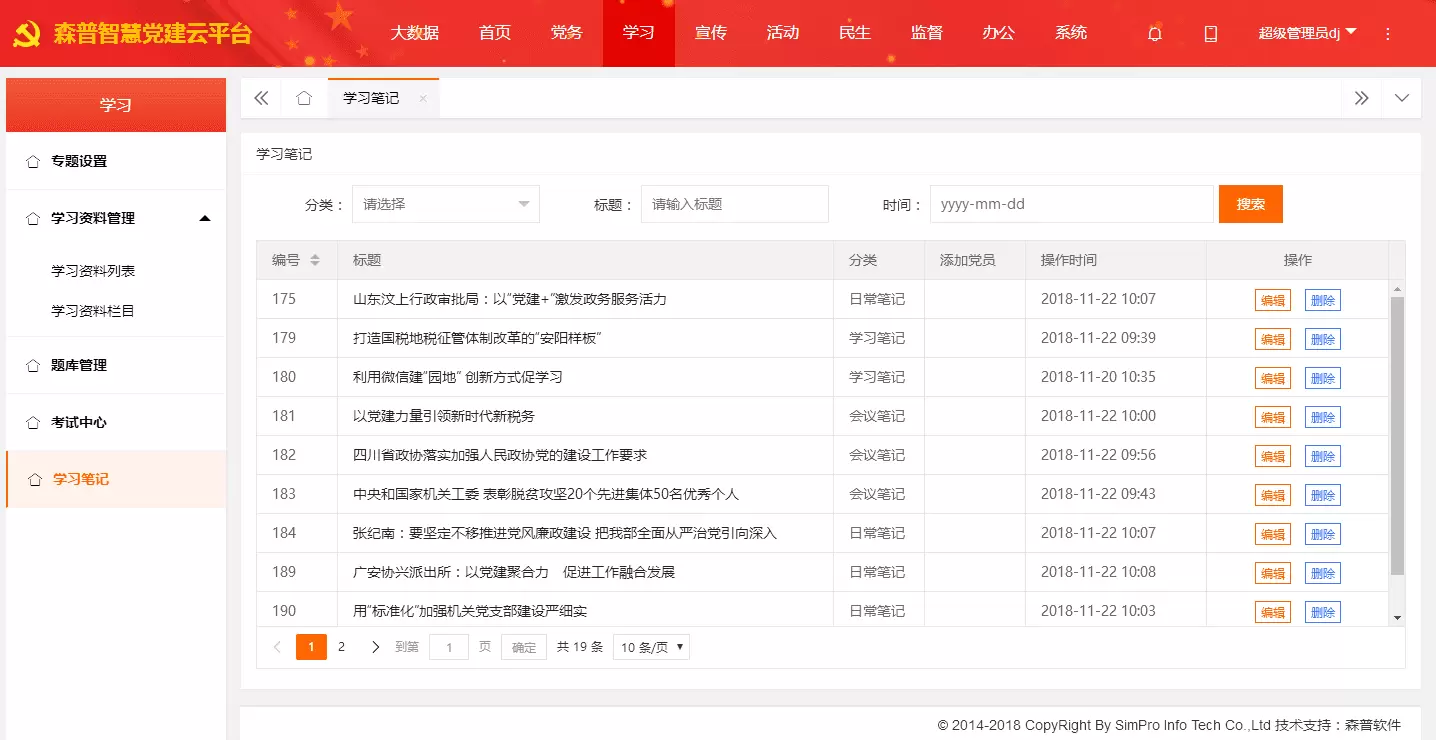Edit row 189 with 编辑 button

coord(1273,573)
